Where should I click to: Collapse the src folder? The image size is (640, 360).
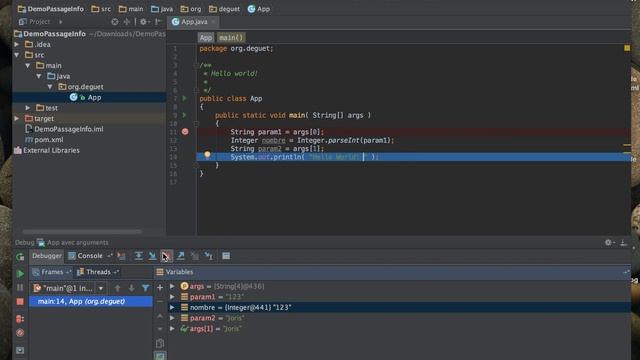[x=17, y=55]
